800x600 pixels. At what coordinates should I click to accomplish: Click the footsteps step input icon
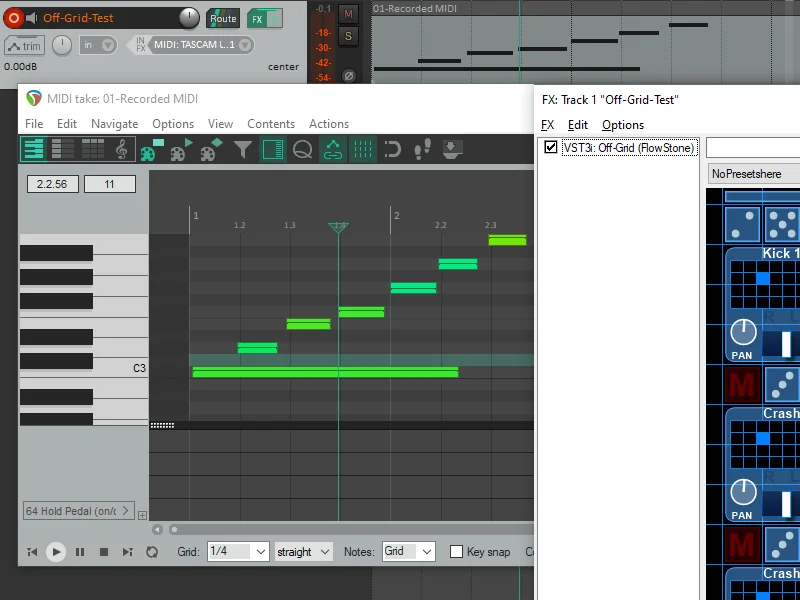point(422,150)
